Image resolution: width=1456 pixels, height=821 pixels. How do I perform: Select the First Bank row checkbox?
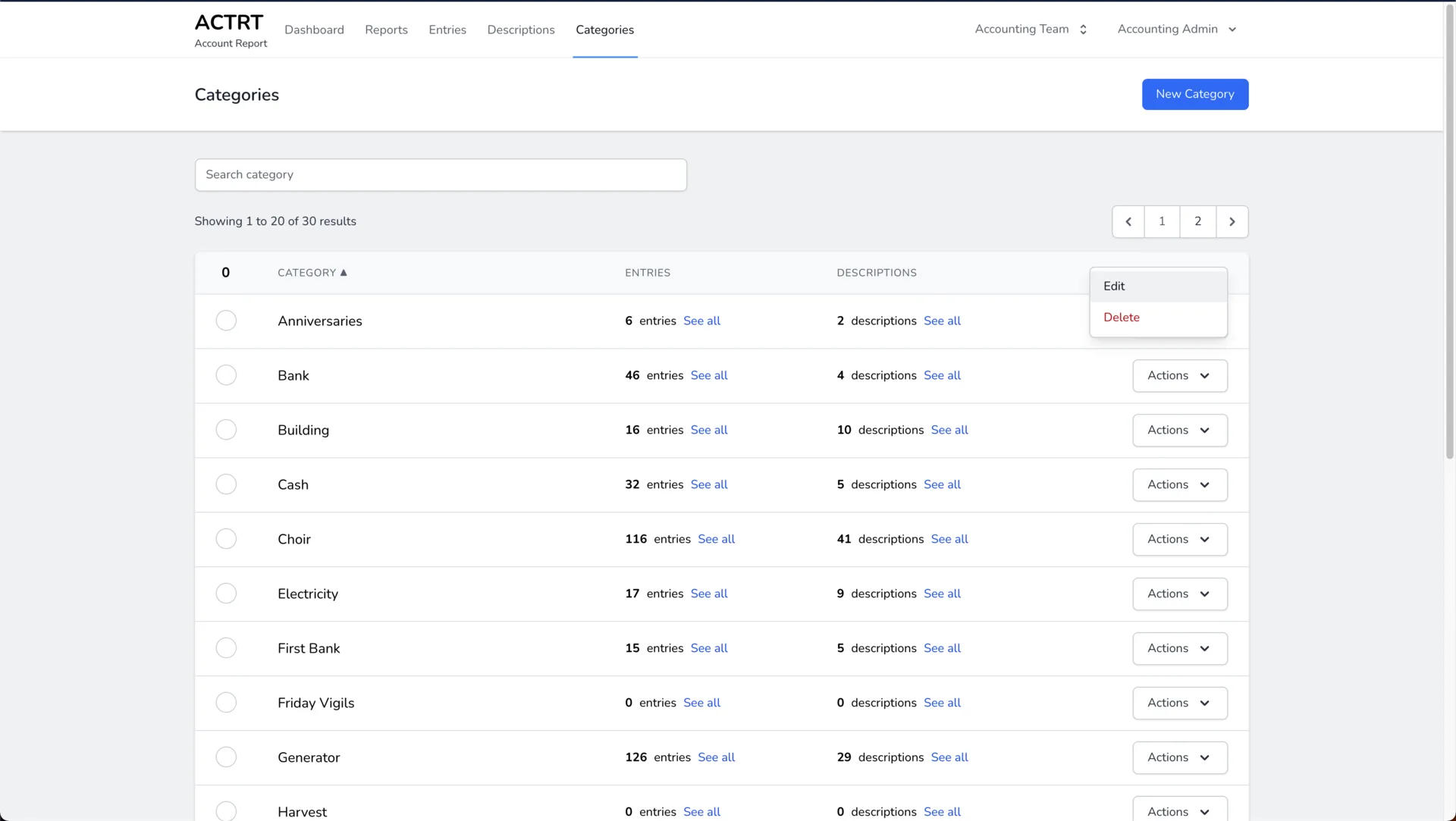pyautogui.click(x=226, y=648)
